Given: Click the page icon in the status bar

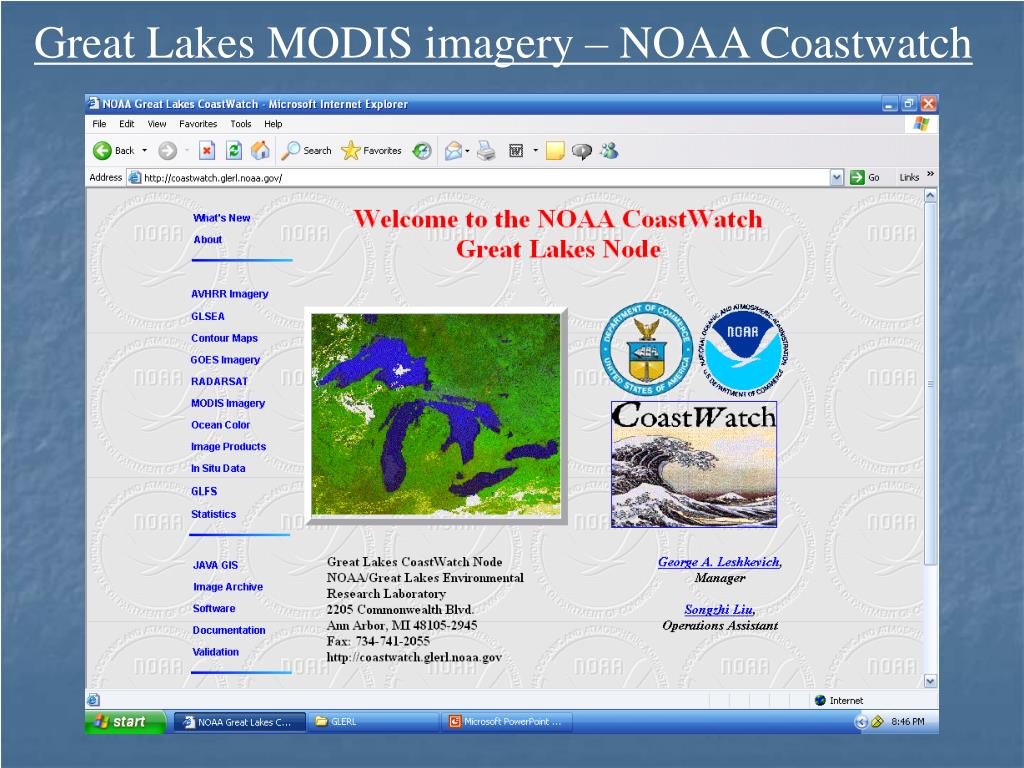Looking at the screenshot, I should 93,700.
